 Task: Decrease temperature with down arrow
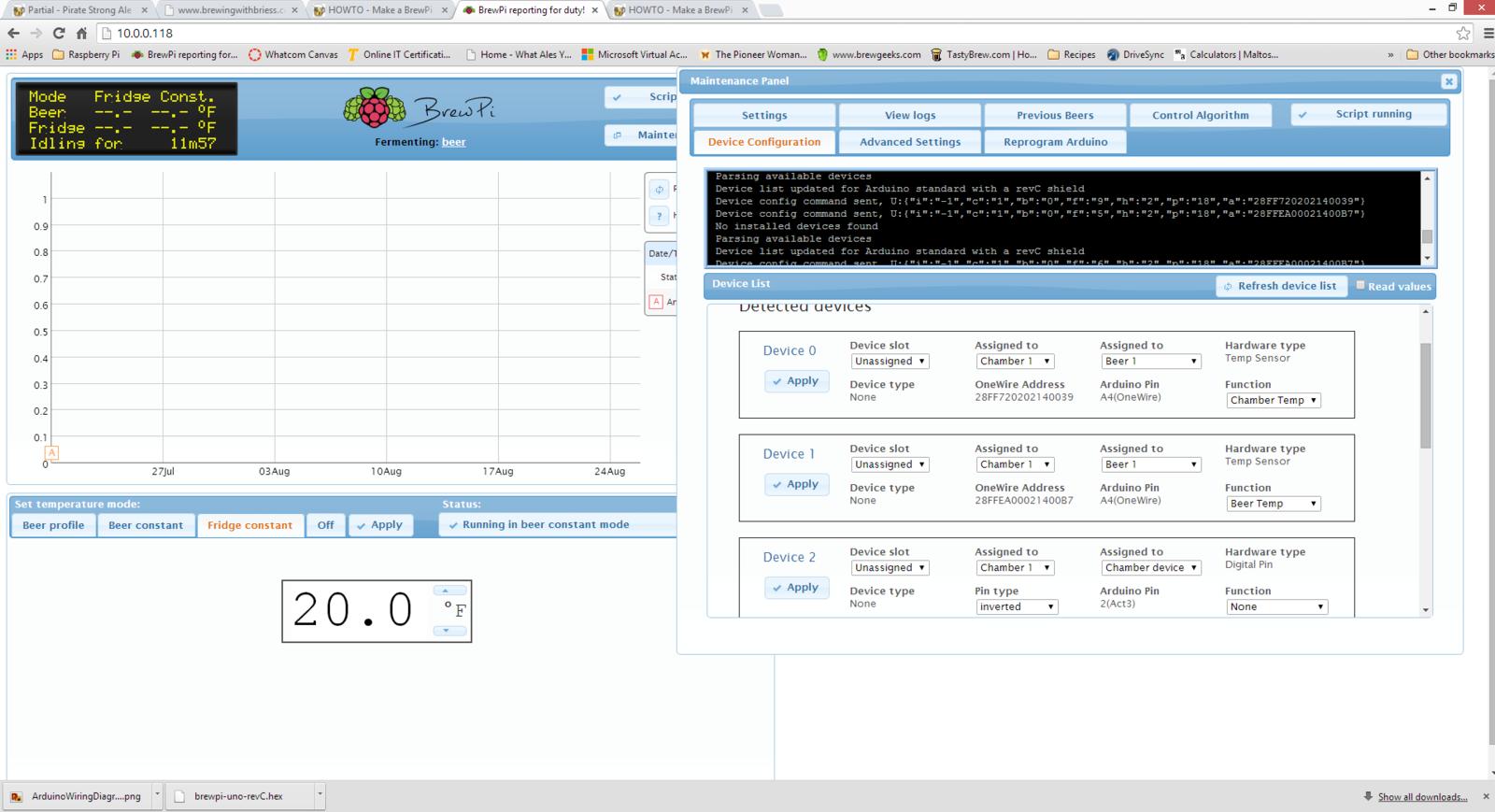pos(448,631)
